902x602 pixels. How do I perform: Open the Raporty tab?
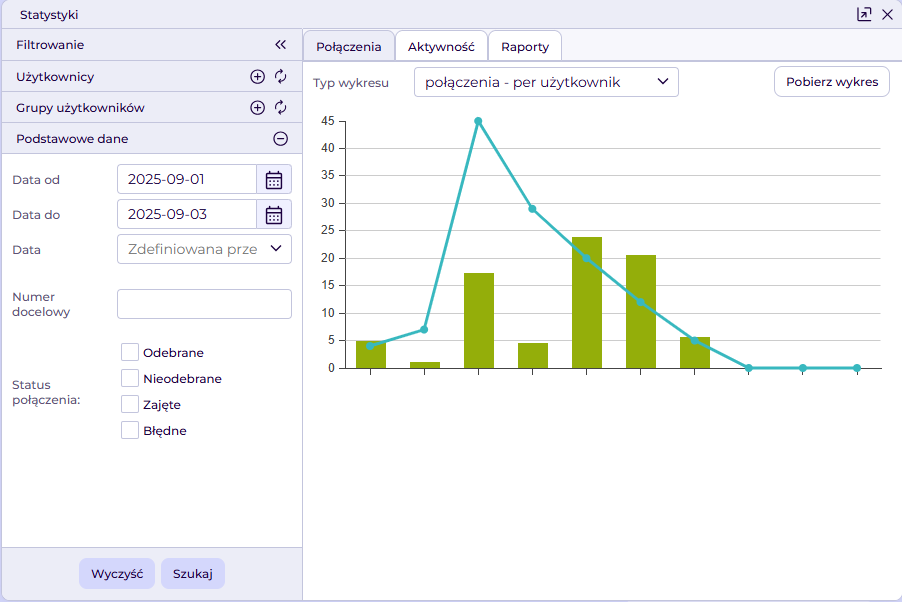point(525,47)
